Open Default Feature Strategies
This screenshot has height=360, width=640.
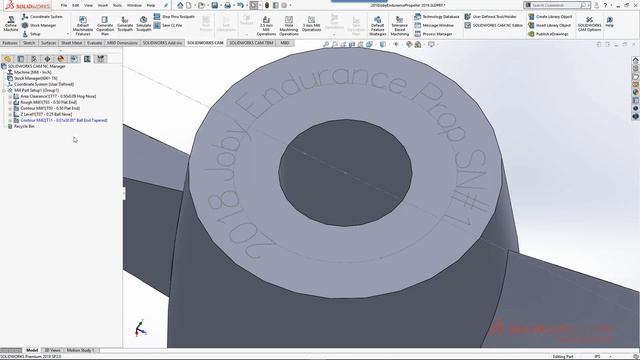pyautogui.click(x=378, y=26)
